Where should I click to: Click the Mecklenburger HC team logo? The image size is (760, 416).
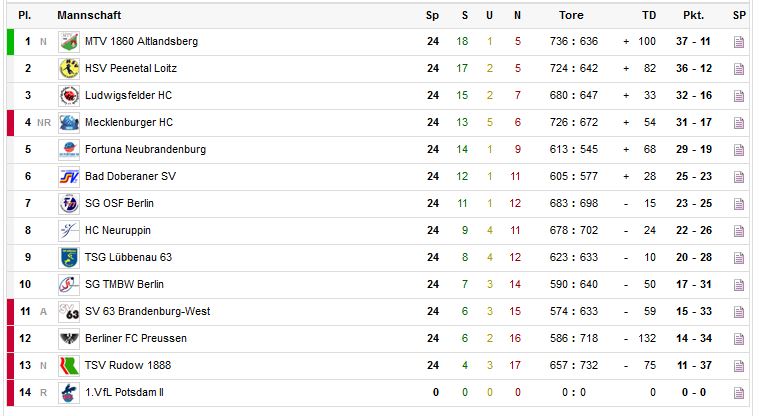[69, 123]
